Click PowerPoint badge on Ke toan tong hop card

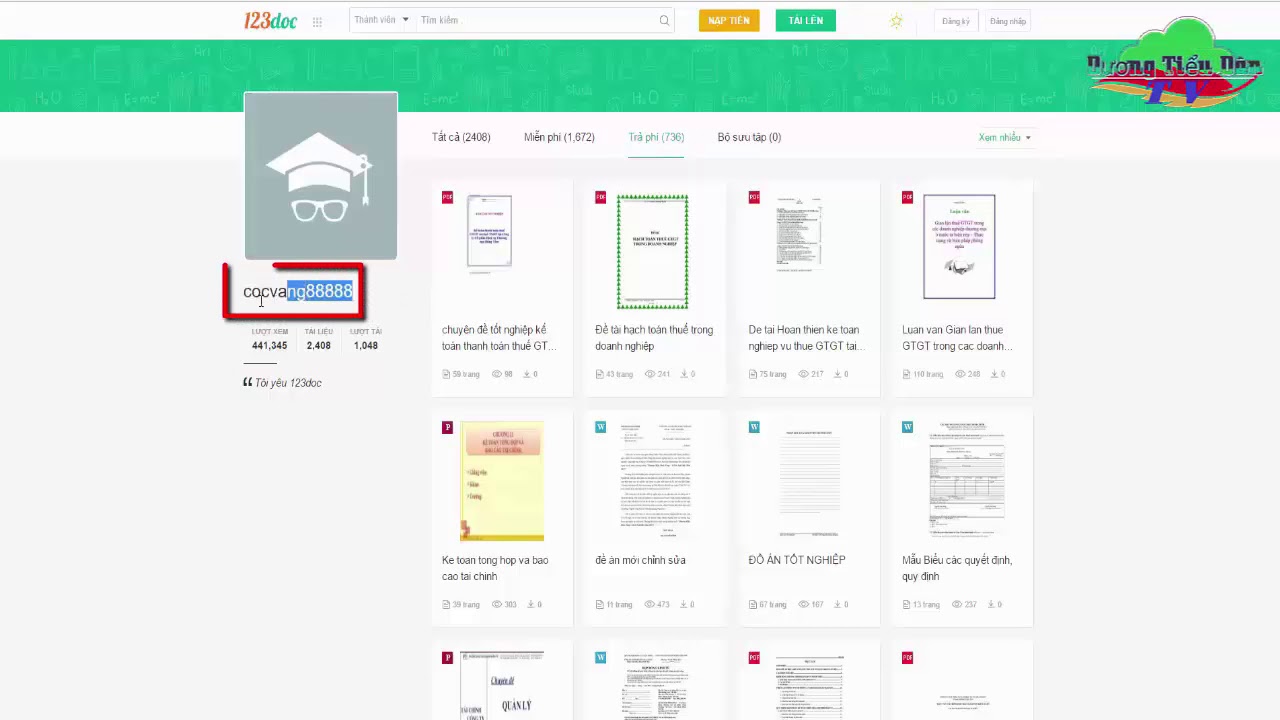pos(447,427)
